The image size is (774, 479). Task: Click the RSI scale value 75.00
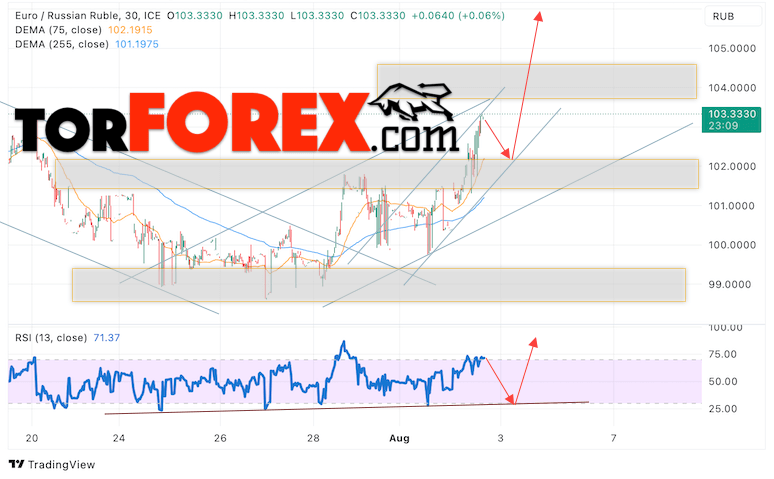(x=723, y=354)
